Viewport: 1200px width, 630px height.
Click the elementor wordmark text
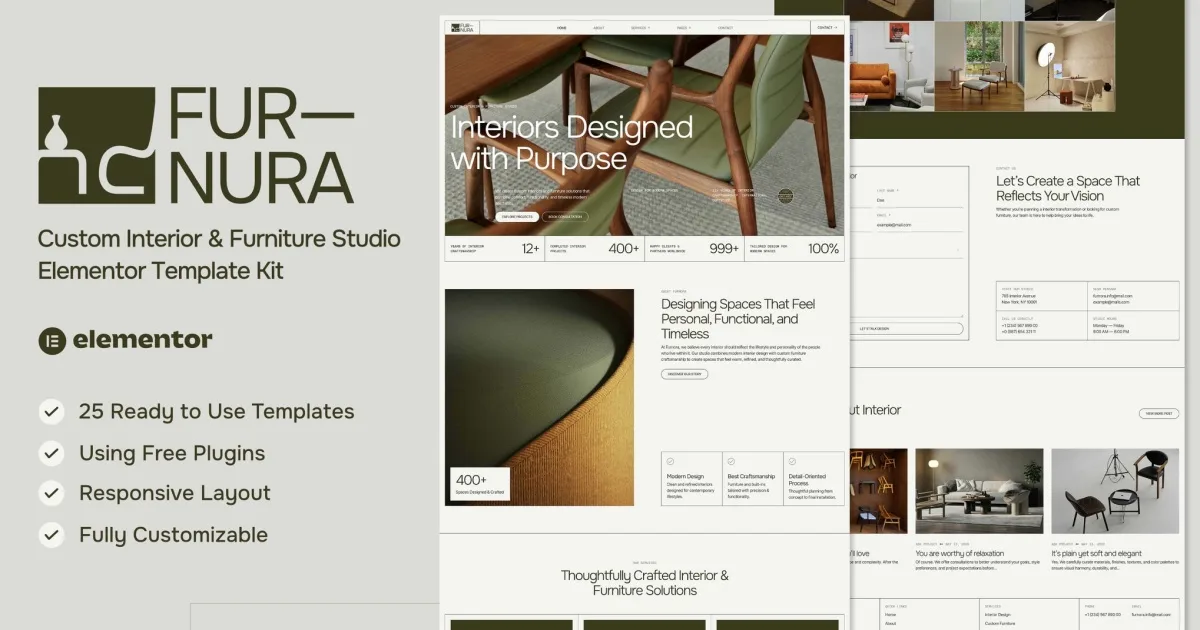point(143,340)
